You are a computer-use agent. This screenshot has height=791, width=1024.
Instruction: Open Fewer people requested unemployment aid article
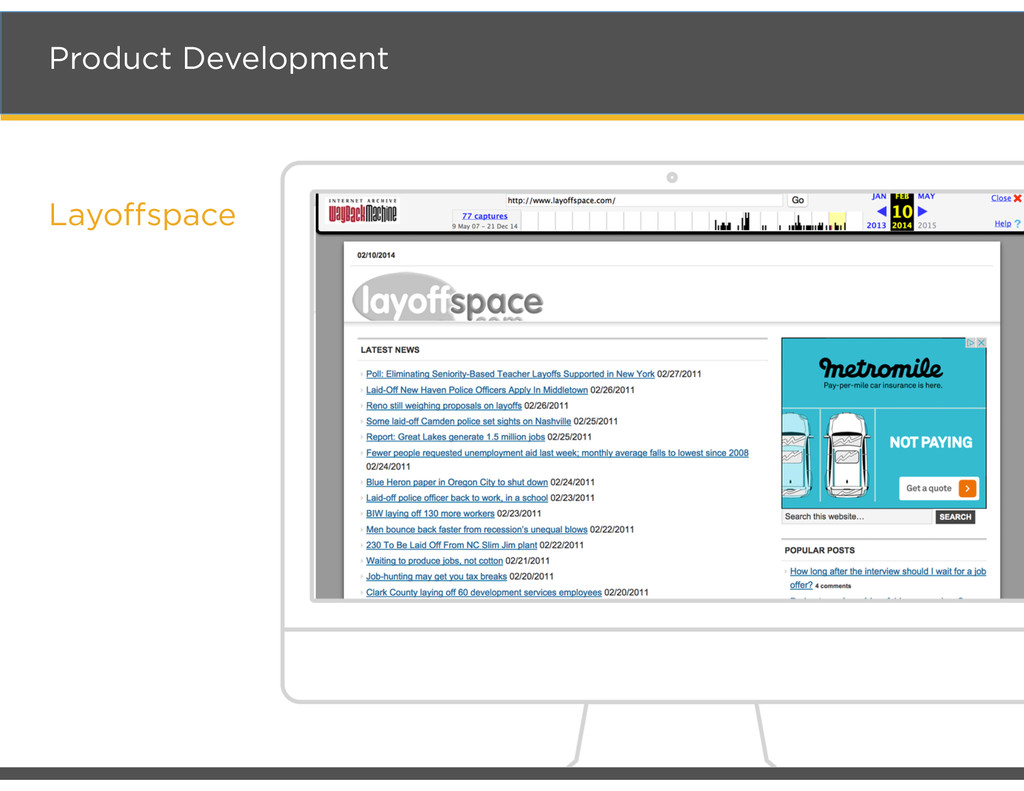557,453
